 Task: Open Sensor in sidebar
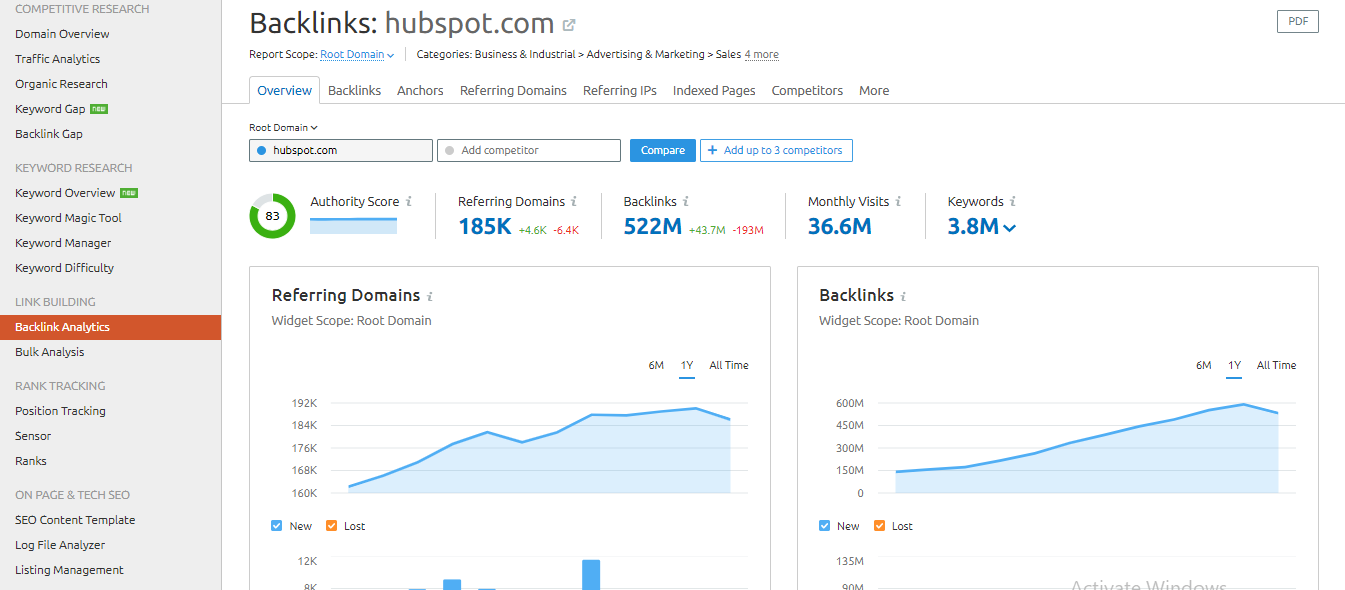click(x=33, y=436)
